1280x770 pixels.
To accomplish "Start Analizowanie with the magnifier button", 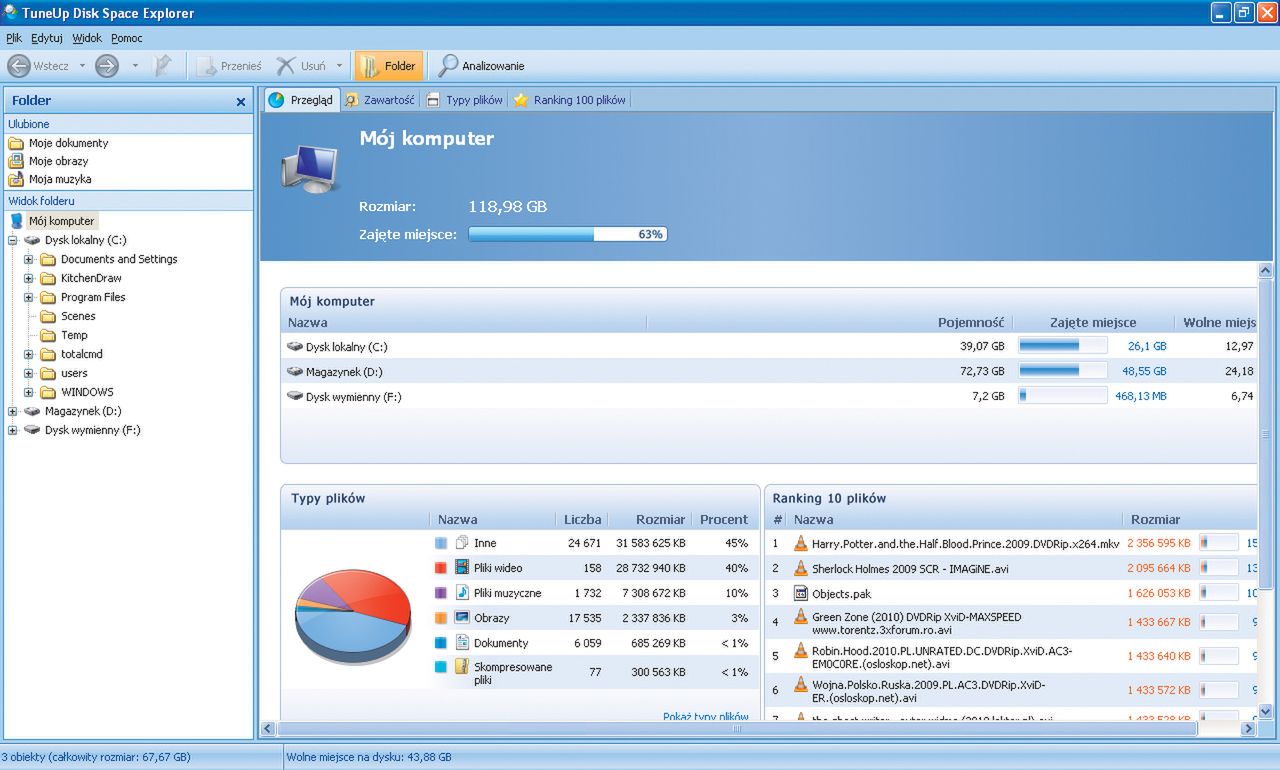I will click(482, 66).
